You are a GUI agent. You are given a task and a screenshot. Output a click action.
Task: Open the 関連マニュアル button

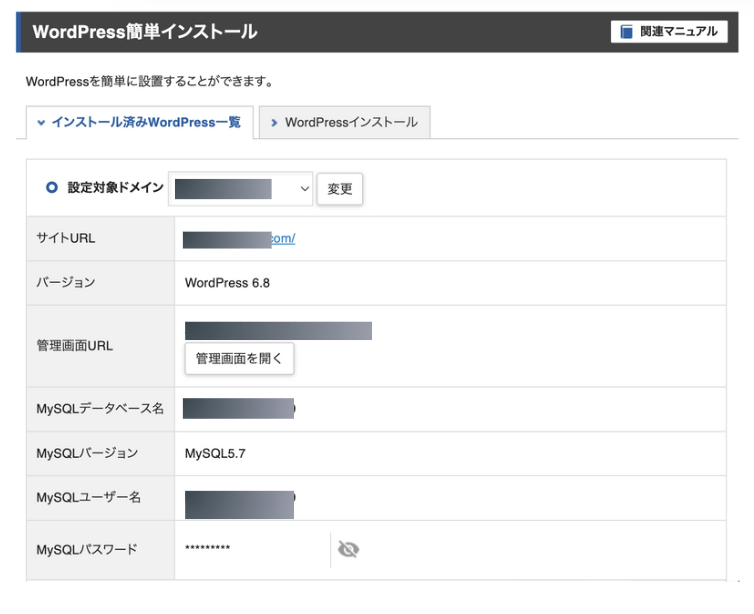[x=669, y=32]
